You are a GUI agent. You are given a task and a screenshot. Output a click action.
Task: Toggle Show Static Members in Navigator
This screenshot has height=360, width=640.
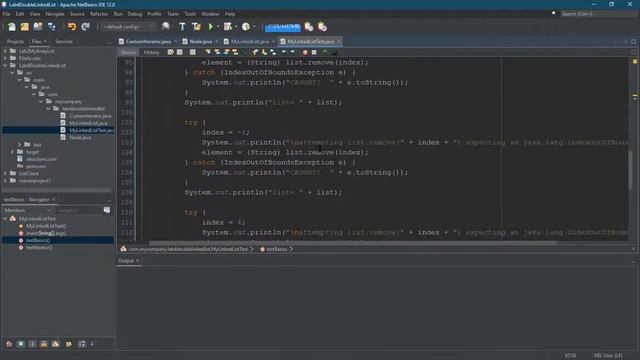click(32, 344)
